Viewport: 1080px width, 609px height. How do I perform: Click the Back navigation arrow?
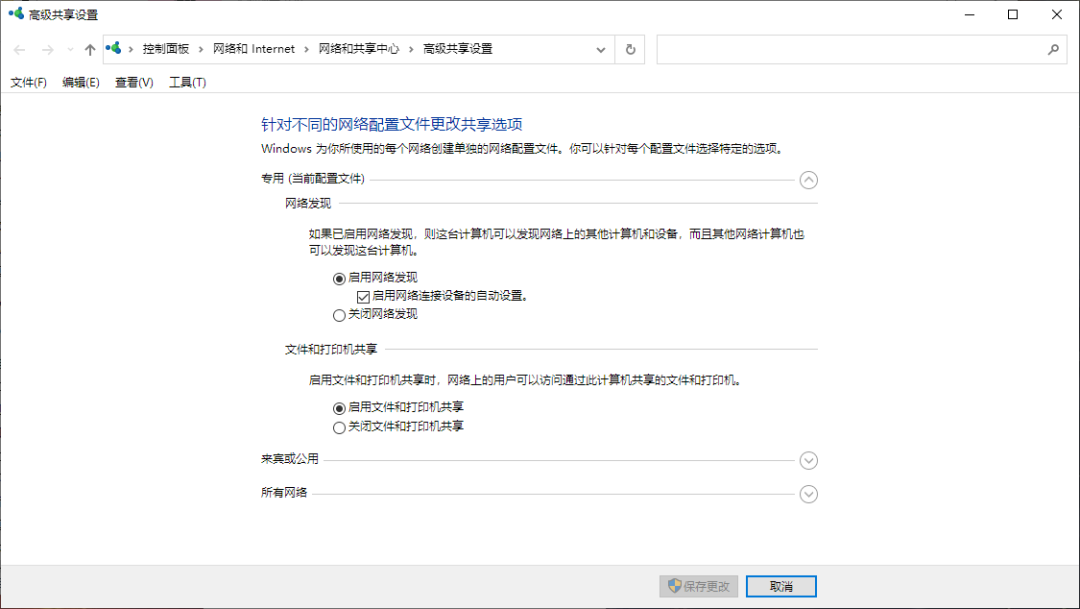click(20, 49)
